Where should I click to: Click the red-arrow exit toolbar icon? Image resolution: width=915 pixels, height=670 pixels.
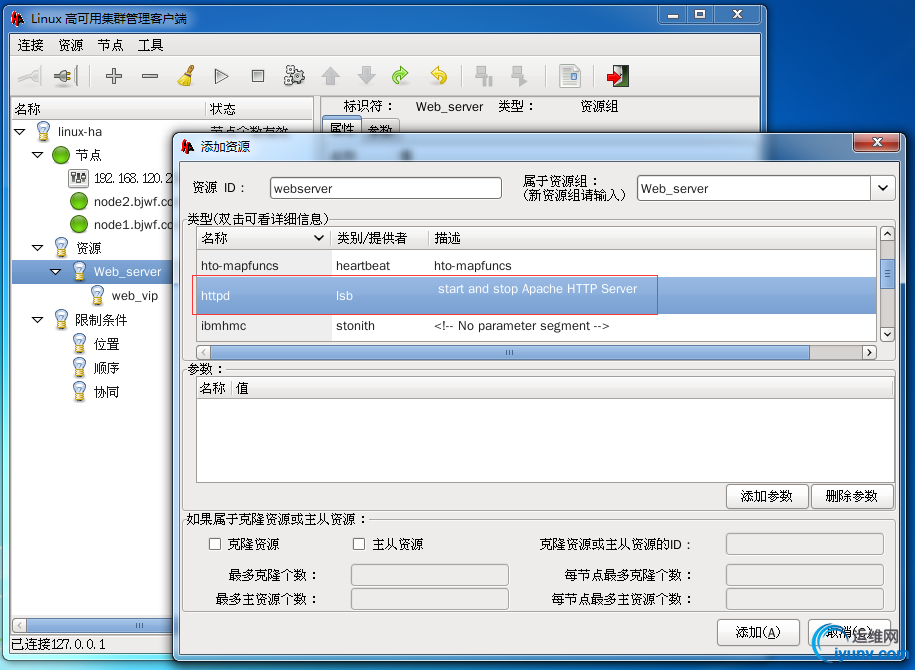[617, 76]
